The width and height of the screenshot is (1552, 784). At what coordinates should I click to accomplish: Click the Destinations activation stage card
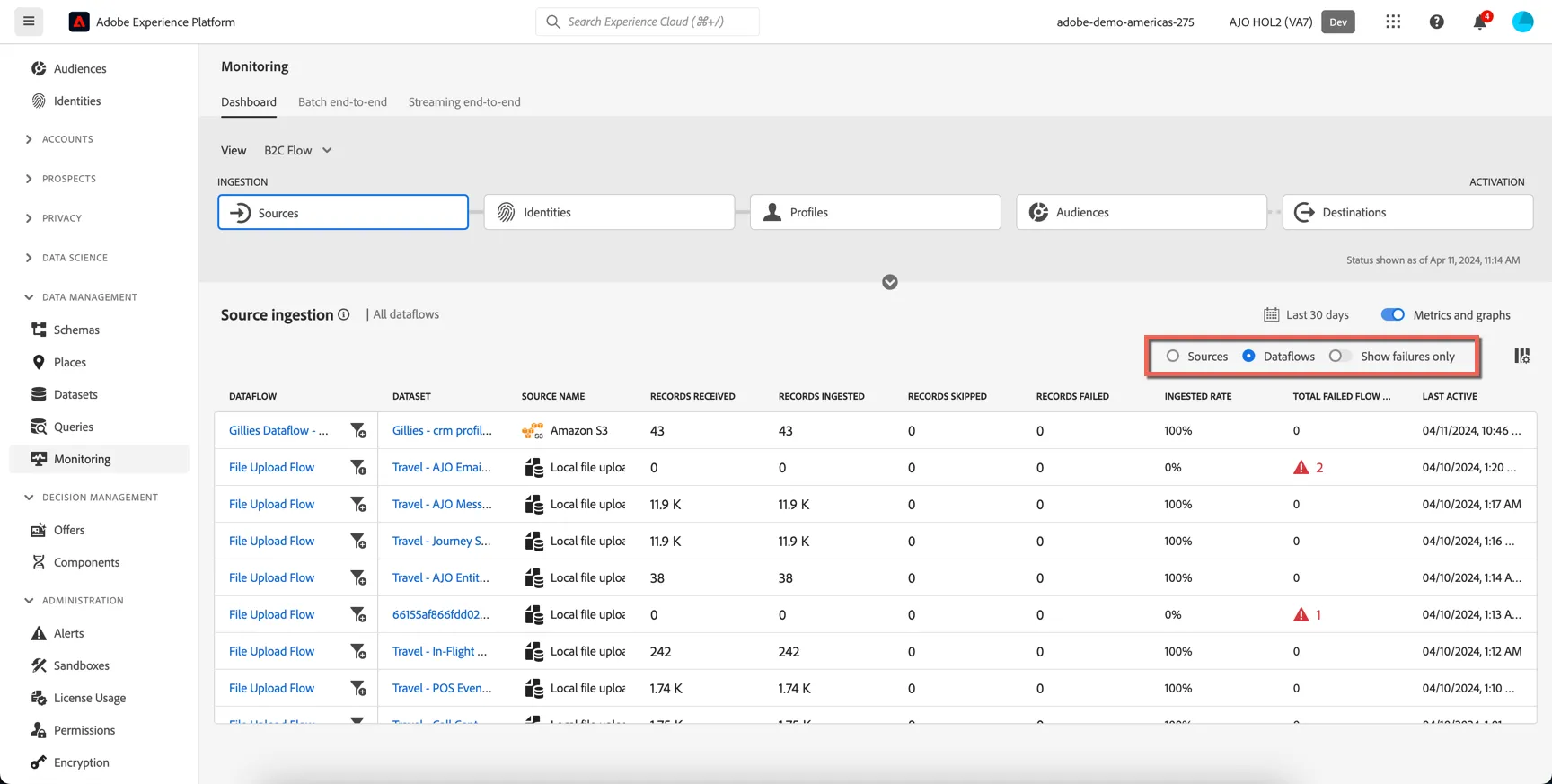point(1407,213)
